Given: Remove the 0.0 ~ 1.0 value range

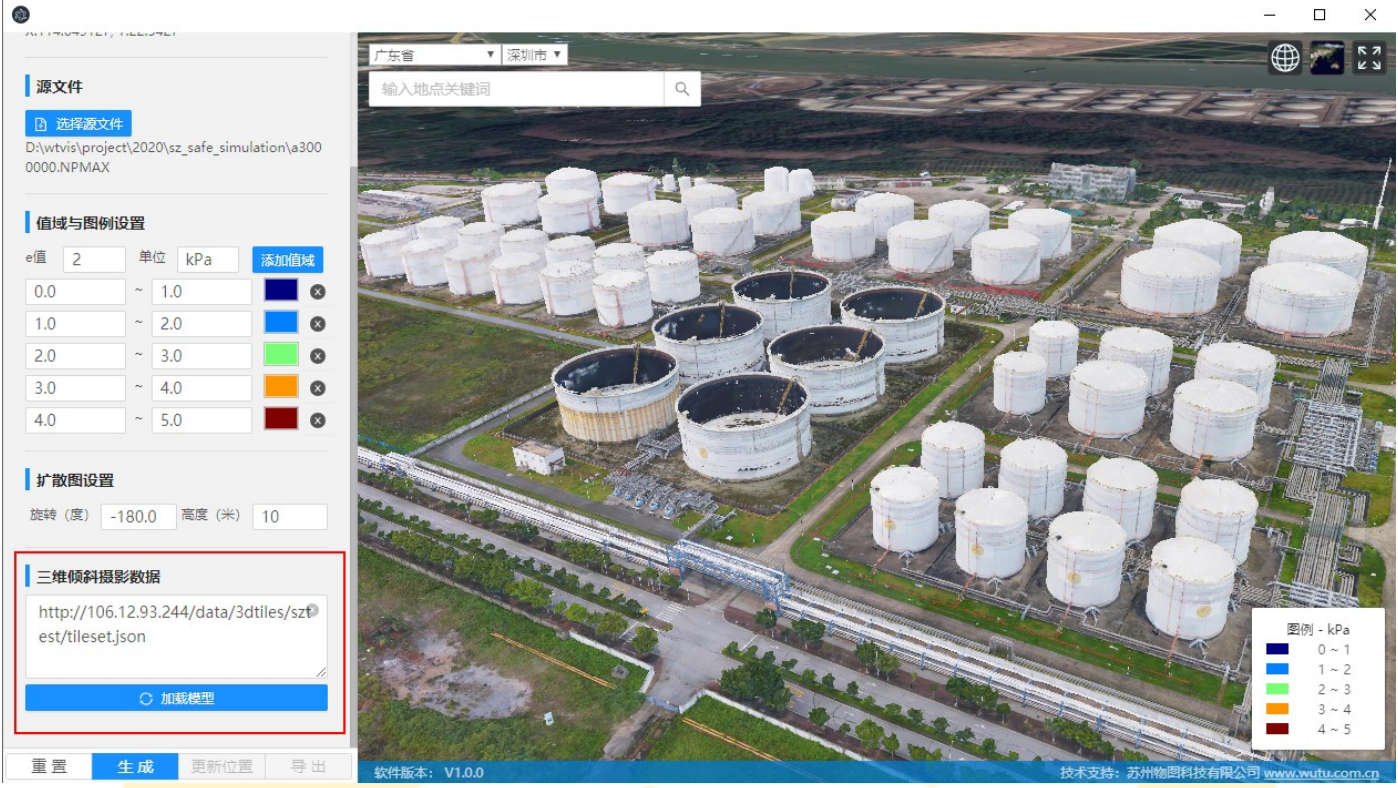Looking at the screenshot, I should (x=318, y=292).
